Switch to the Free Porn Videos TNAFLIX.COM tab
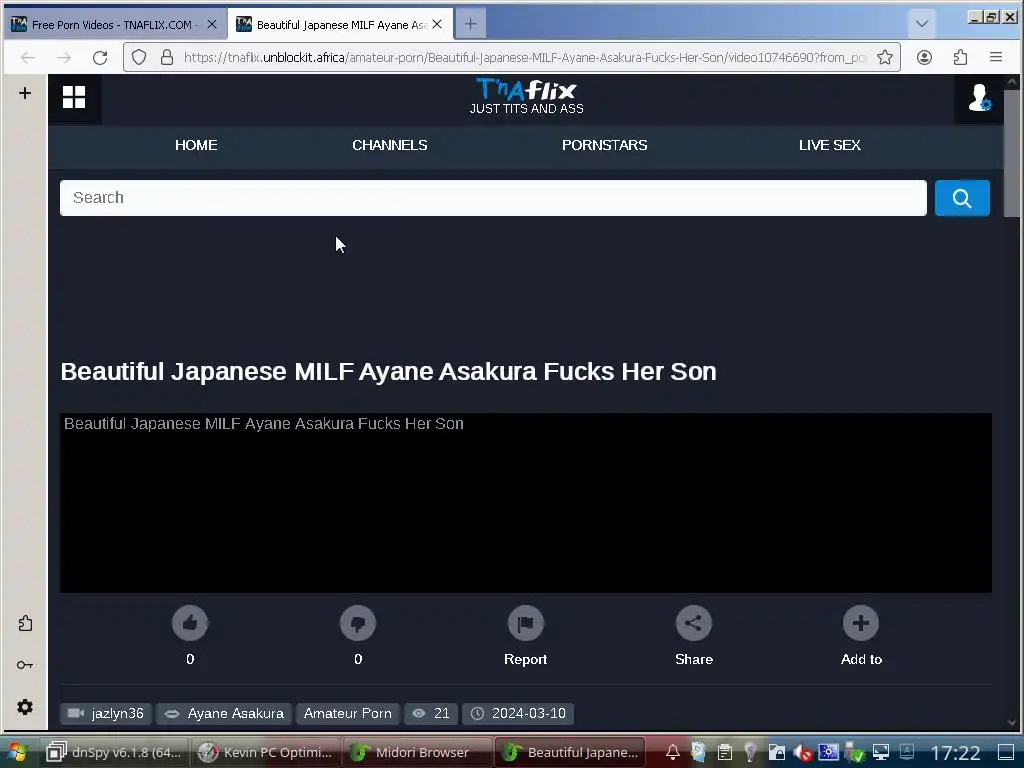The width and height of the screenshot is (1024, 768). [x=114, y=25]
